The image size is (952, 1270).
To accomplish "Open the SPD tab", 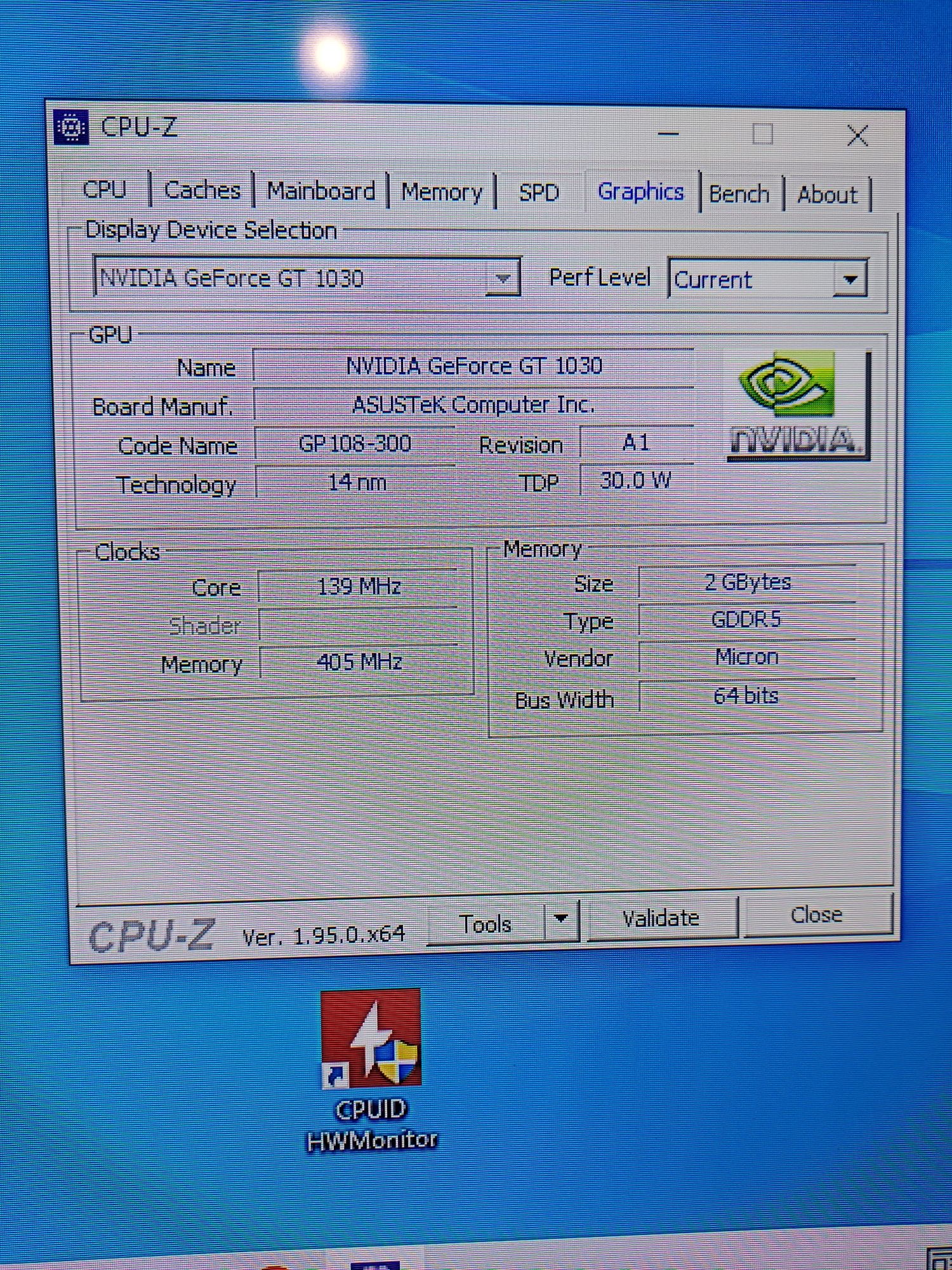I will tap(539, 192).
